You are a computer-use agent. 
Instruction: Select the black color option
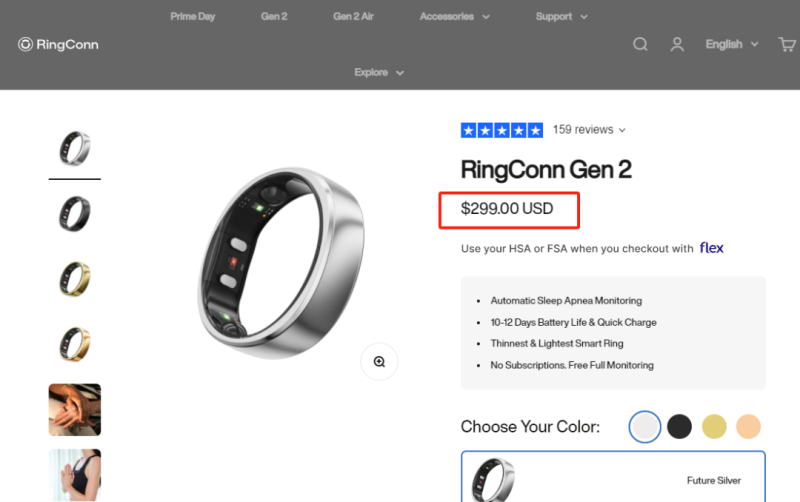(679, 426)
